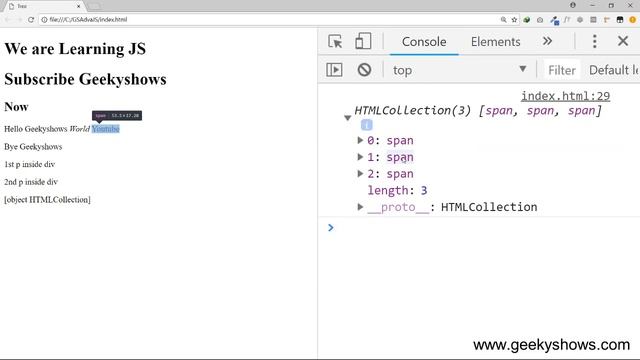Click the Bye Geekyshows paragraph
Viewport: 640px width, 360px height.
(x=33, y=147)
